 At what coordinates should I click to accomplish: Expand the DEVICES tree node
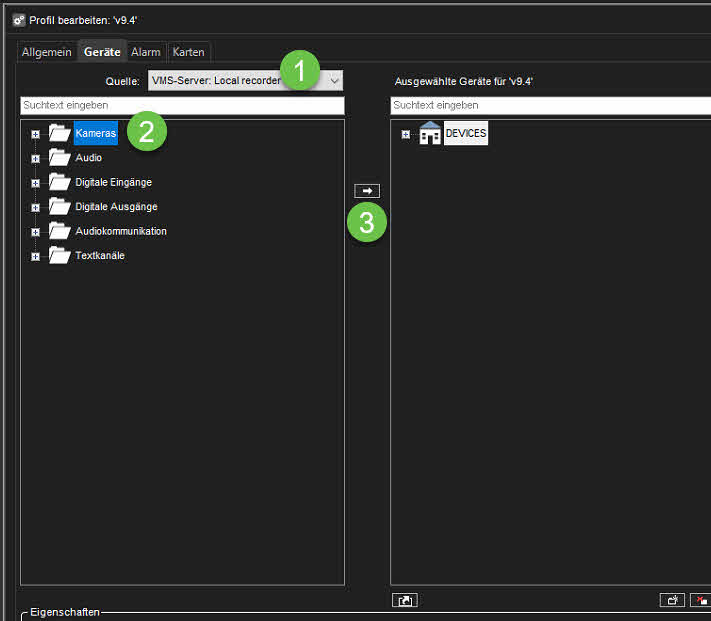pyautogui.click(x=406, y=134)
